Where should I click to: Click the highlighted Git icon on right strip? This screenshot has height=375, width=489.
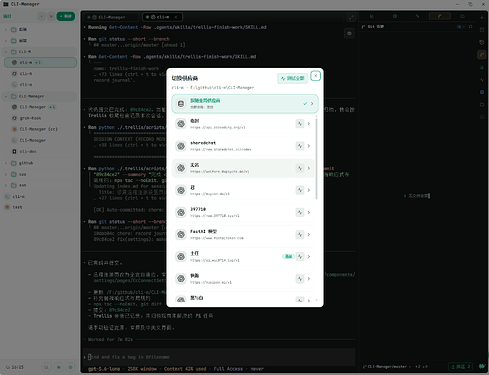click(482, 55)
